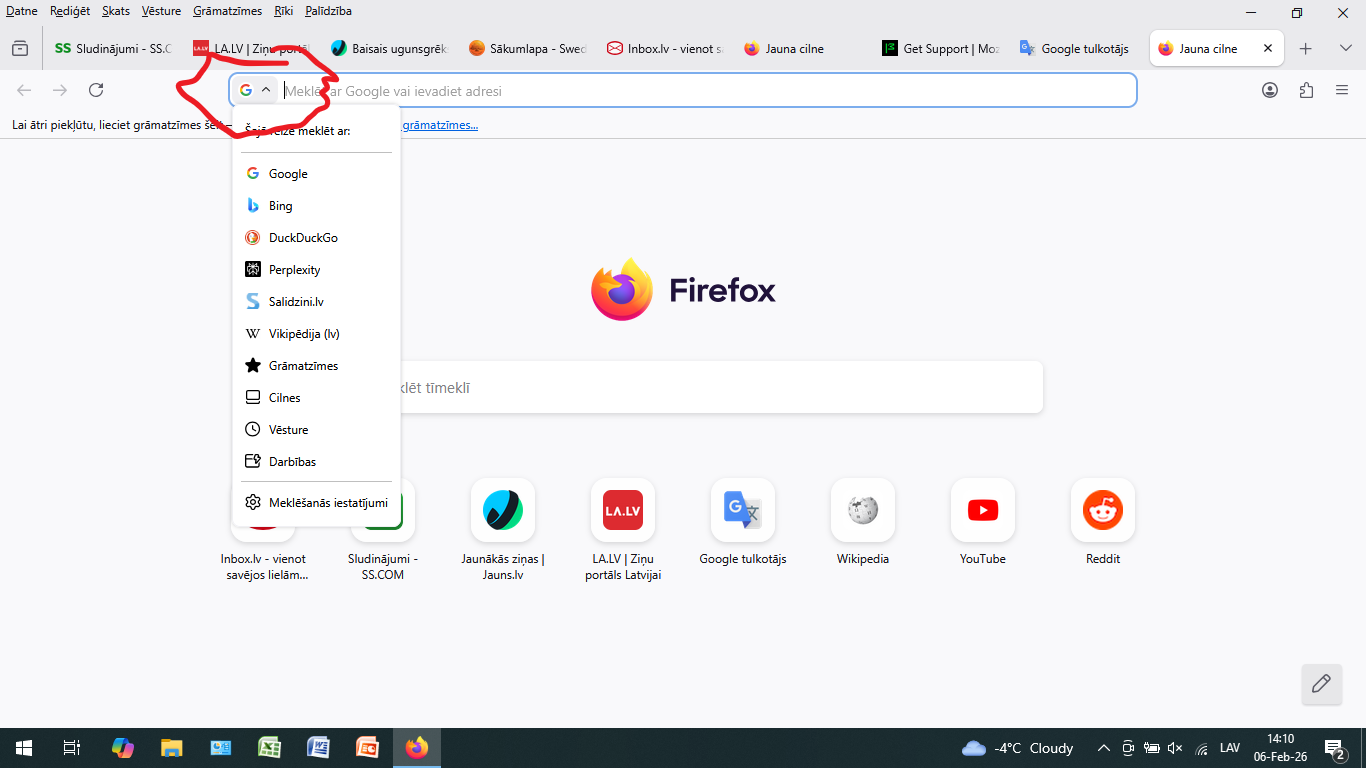
Task: Select Google in the search engine list
Action: coord(316,174)
